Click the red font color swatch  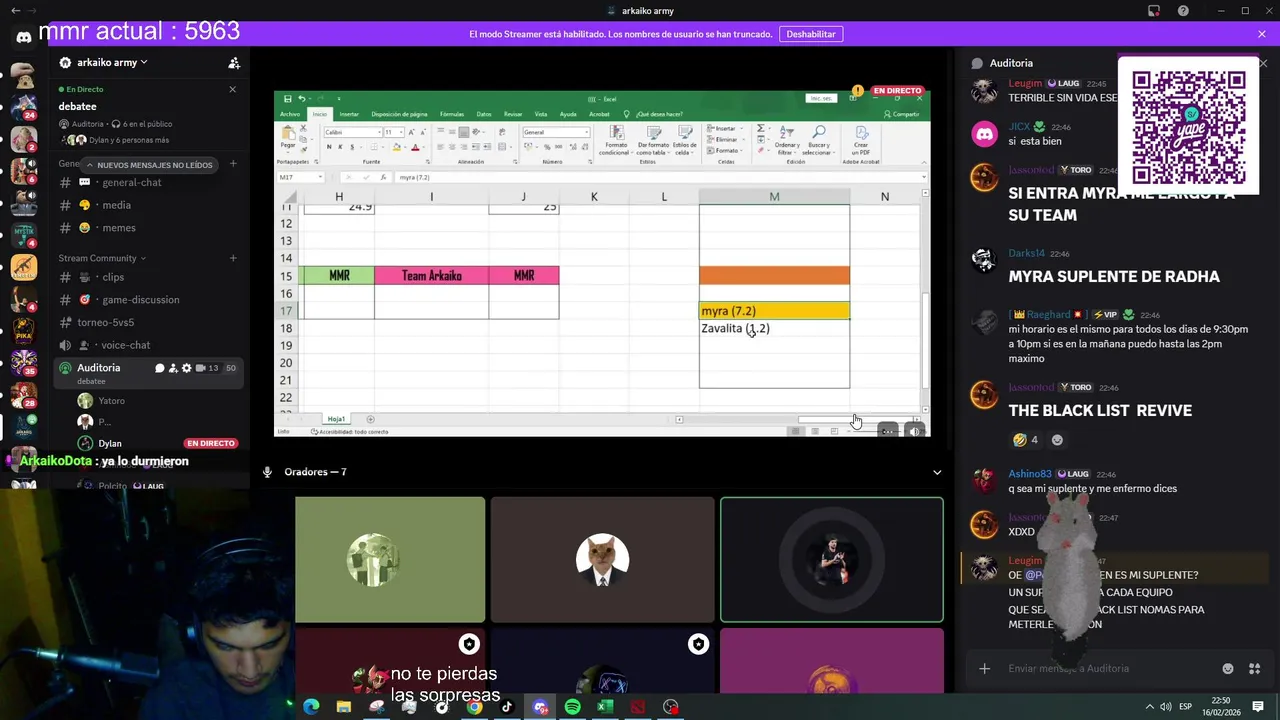415,147
